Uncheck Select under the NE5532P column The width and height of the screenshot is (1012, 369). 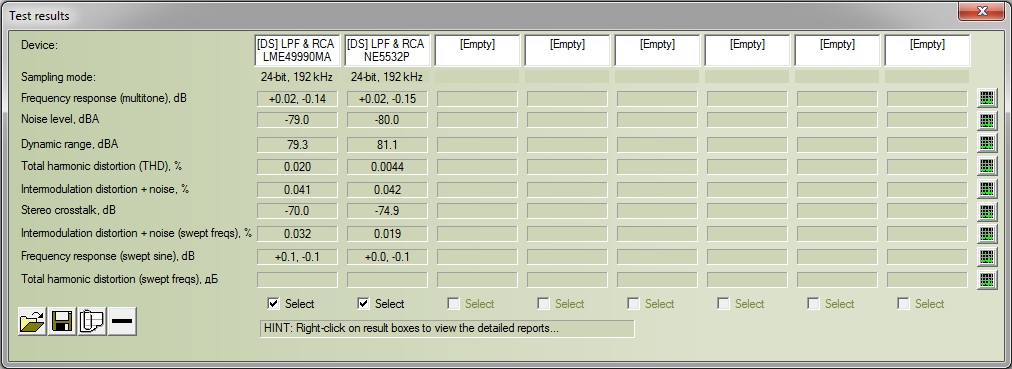(363, 303)
